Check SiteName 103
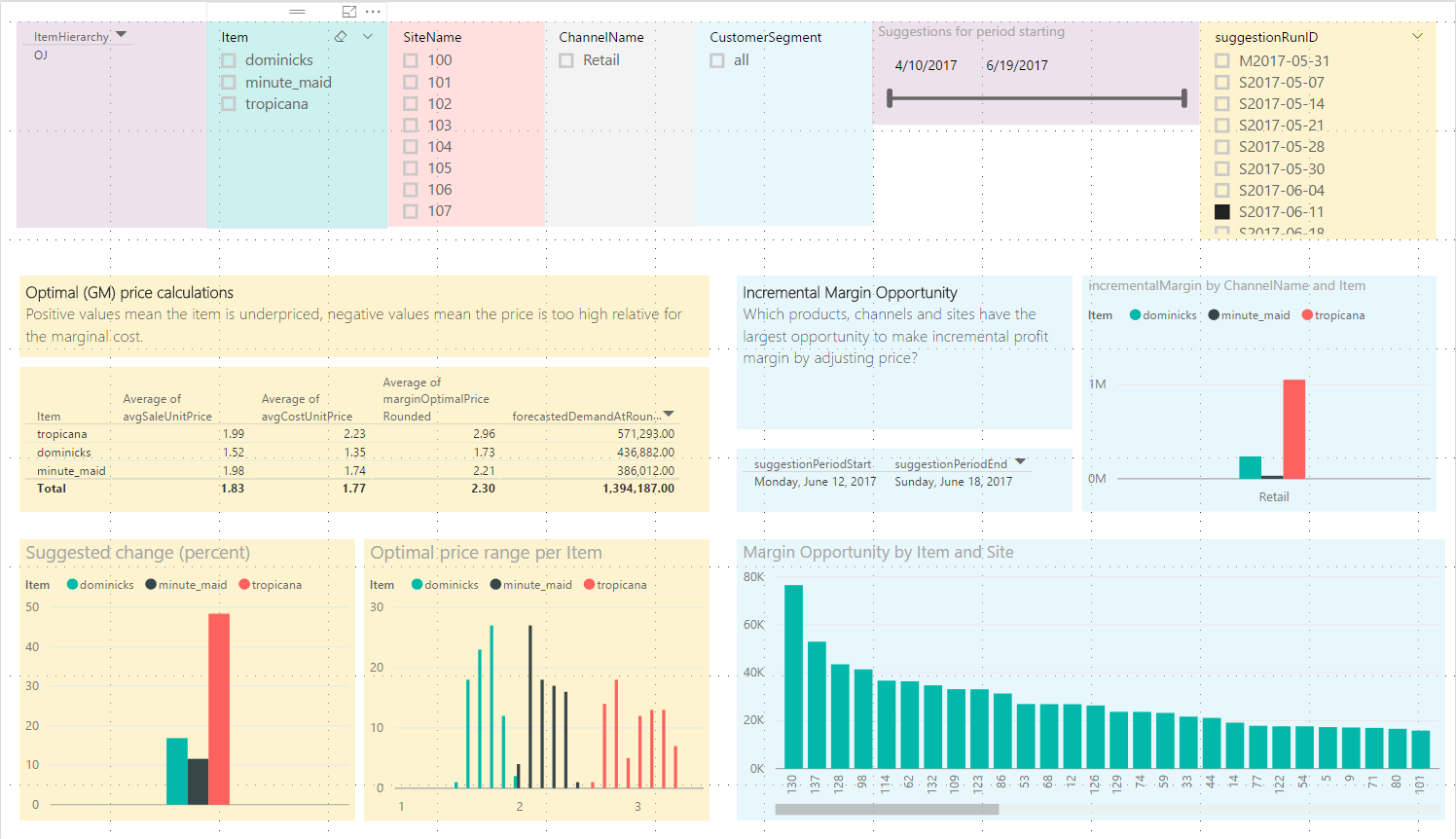1456x839 pixels. point(411,126)
